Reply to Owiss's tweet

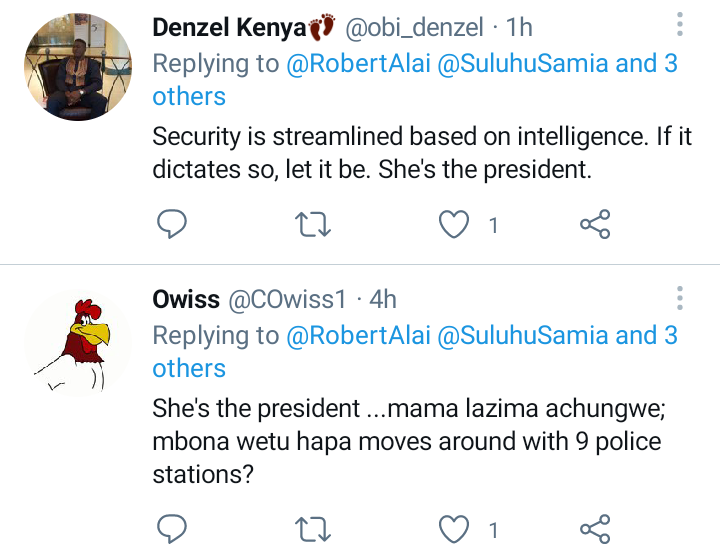click(172, 529)
